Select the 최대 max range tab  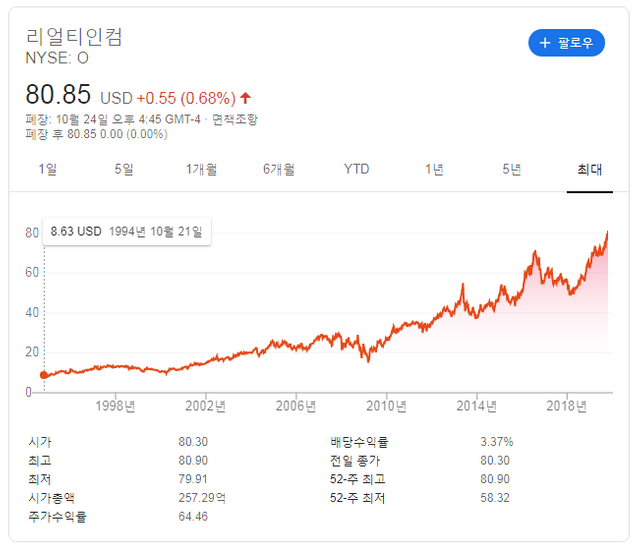click(589, 169)
